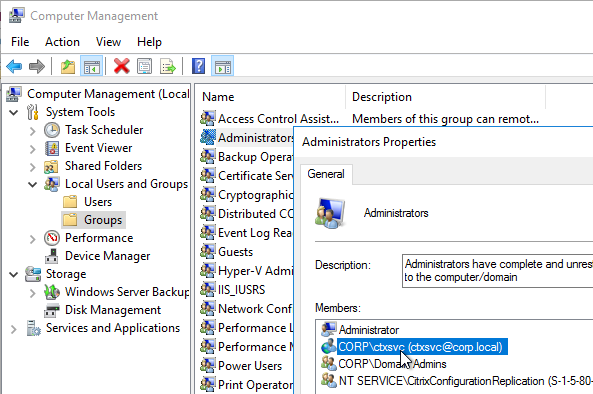Viewport: 593px width, 394px height.
Task: Click the Forward arrow toolbar icon
Action: pos(37,67)
